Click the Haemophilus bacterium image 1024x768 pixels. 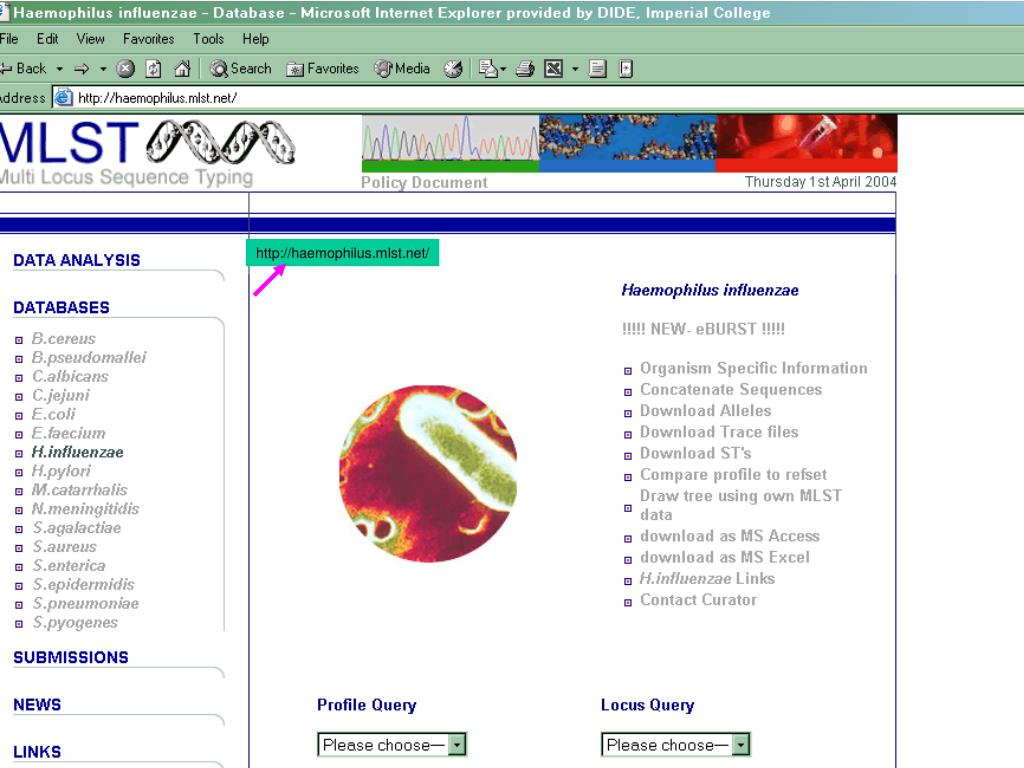[428, 474]
